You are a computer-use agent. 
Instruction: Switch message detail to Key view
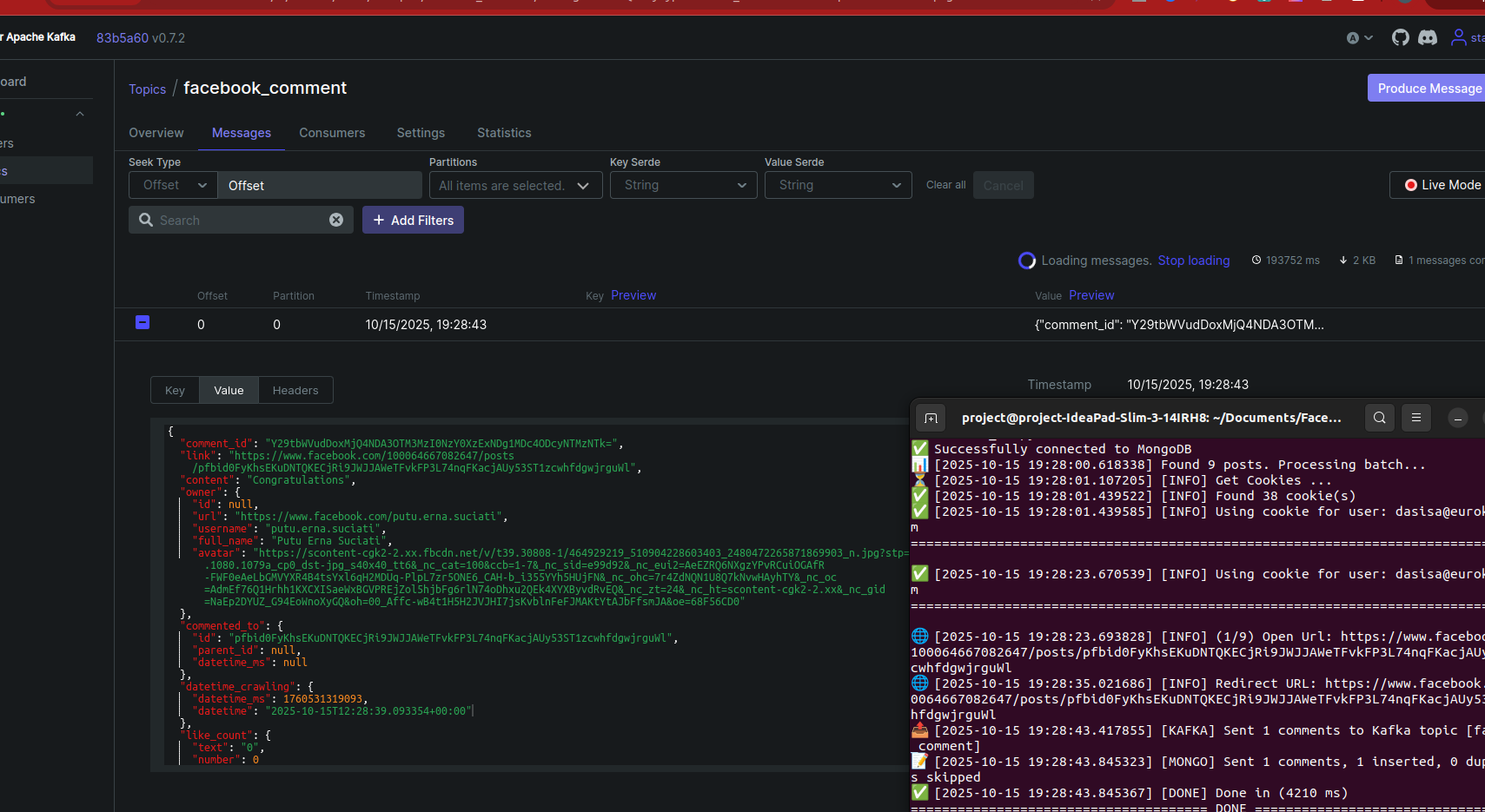[x=175, y=391]
